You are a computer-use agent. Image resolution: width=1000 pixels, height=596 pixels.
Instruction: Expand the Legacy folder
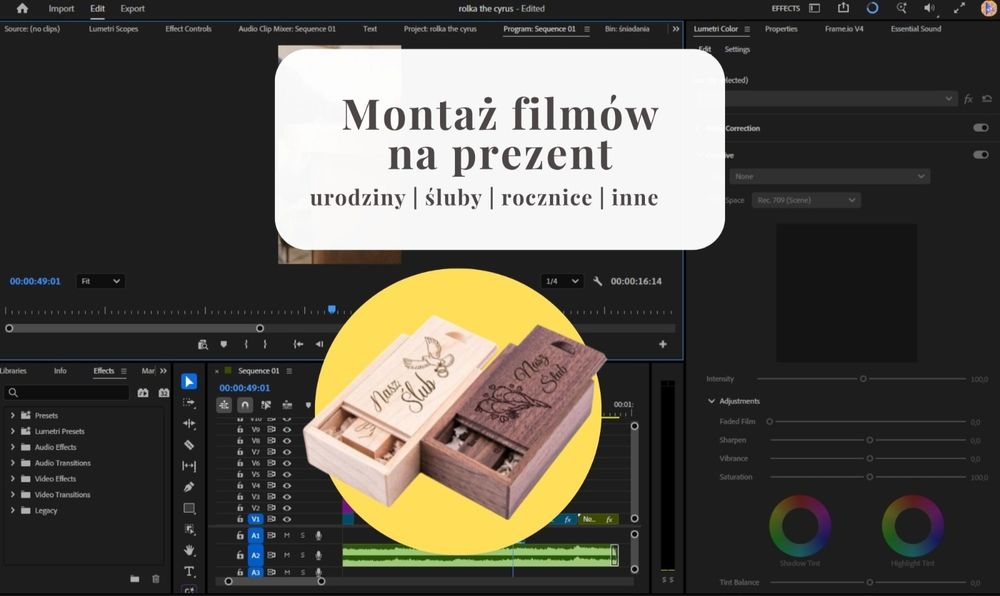point(12,510)
